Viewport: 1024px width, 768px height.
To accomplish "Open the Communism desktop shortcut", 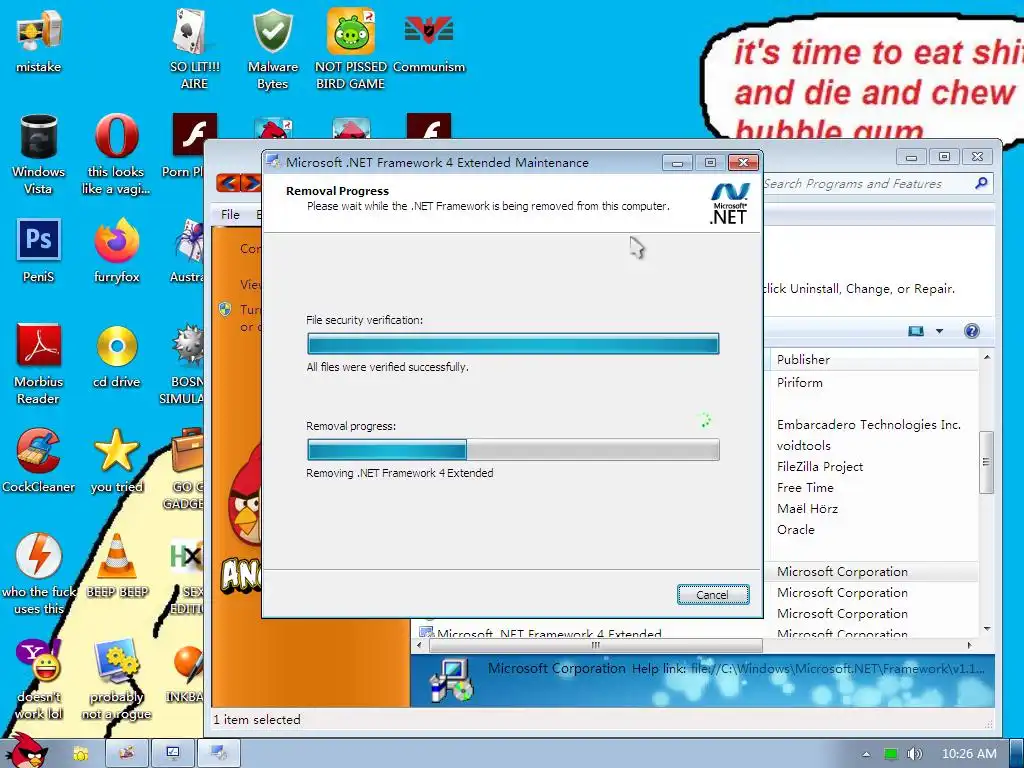I will pos(429,42).
